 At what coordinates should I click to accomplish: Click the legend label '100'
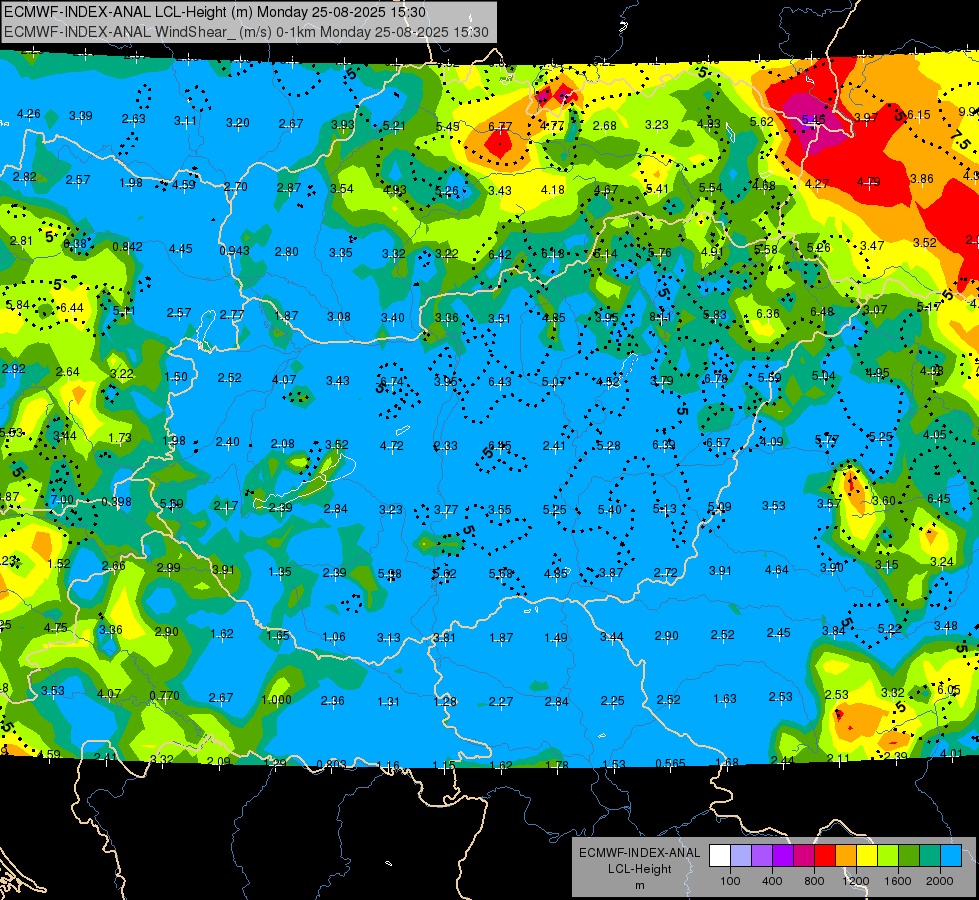(730, 881)
